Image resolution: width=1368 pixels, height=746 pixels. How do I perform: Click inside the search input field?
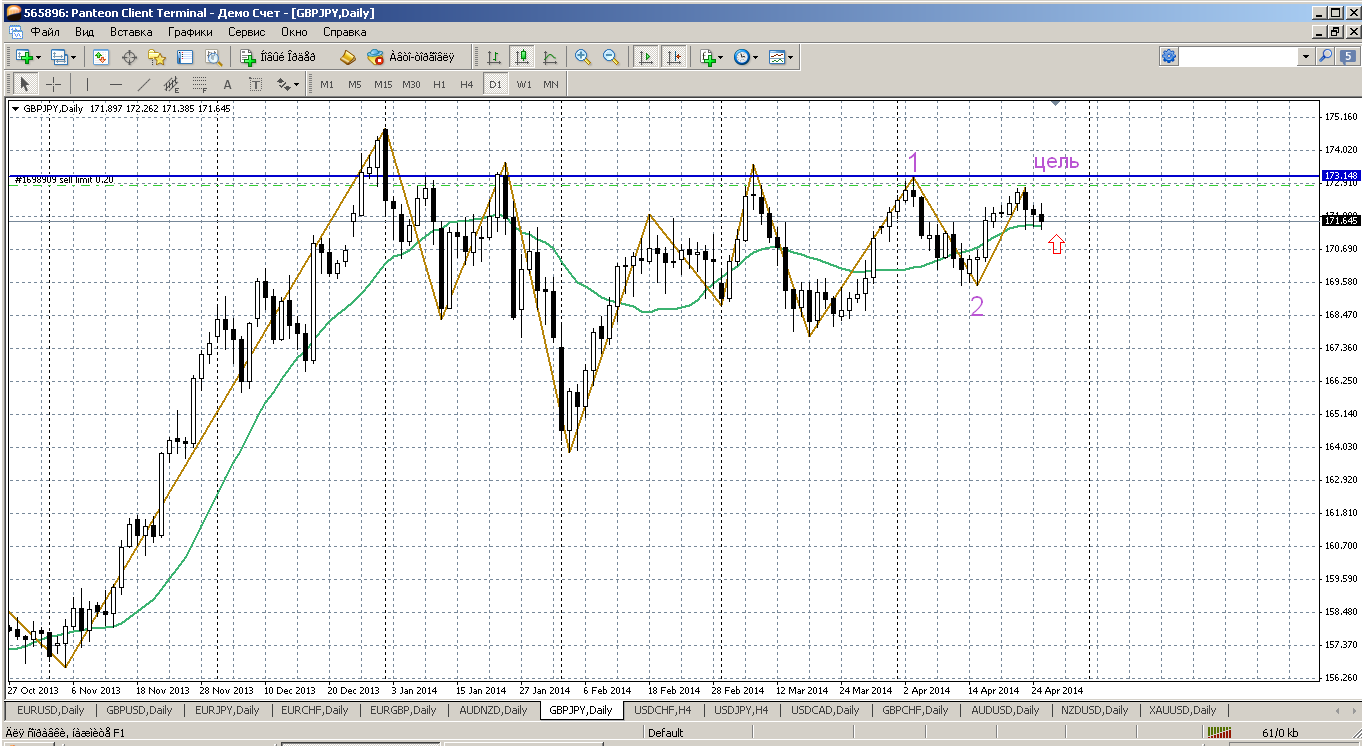pyautogui.click(x=1240, y=58)
